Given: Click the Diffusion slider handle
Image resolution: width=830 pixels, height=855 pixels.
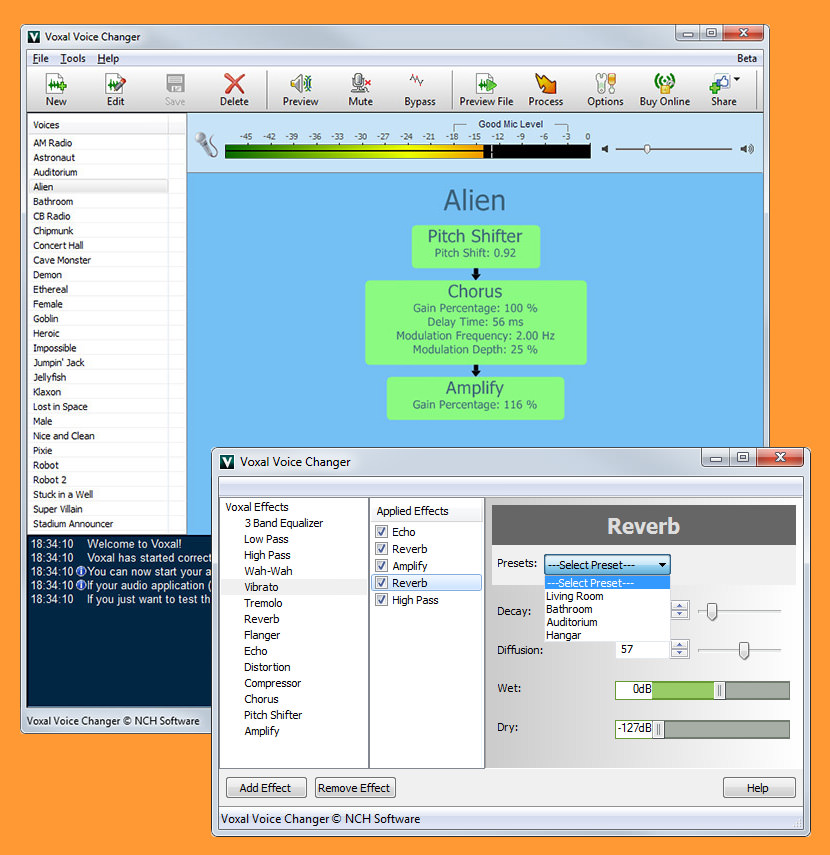Looking at the screenshot, I should click(x=744, y=650).
